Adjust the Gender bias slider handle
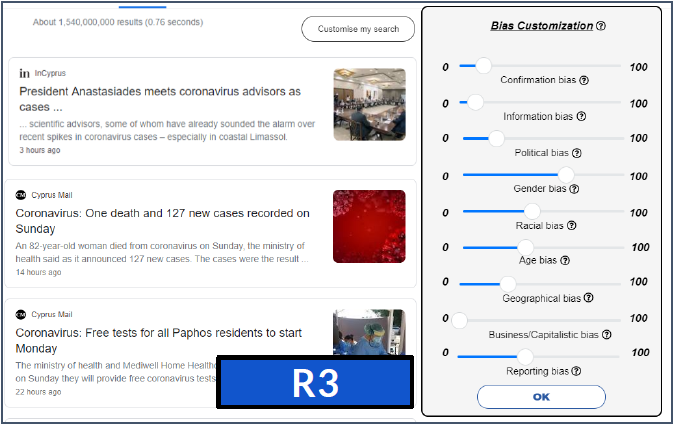The width and height of the screenshot is (674, 426). (566, 175)
